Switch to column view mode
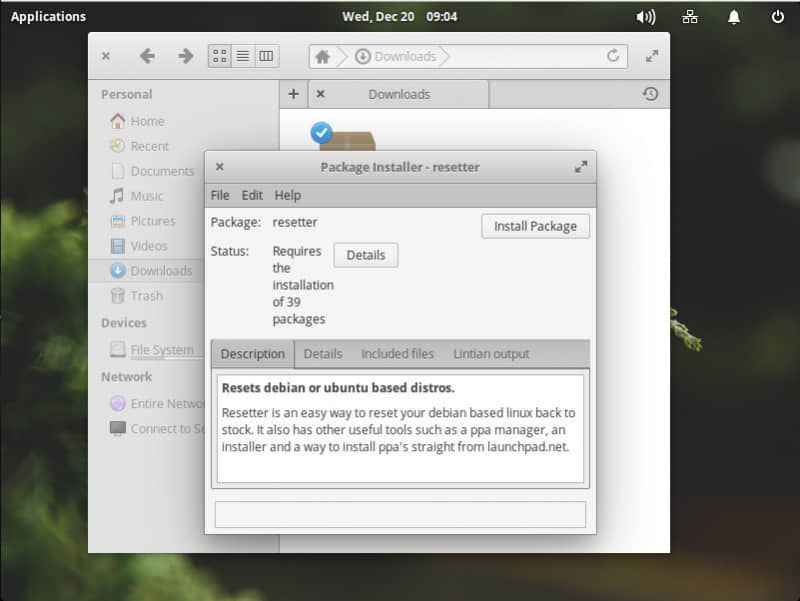The height and width of the screenshot is (601, 800). point(266,56)
